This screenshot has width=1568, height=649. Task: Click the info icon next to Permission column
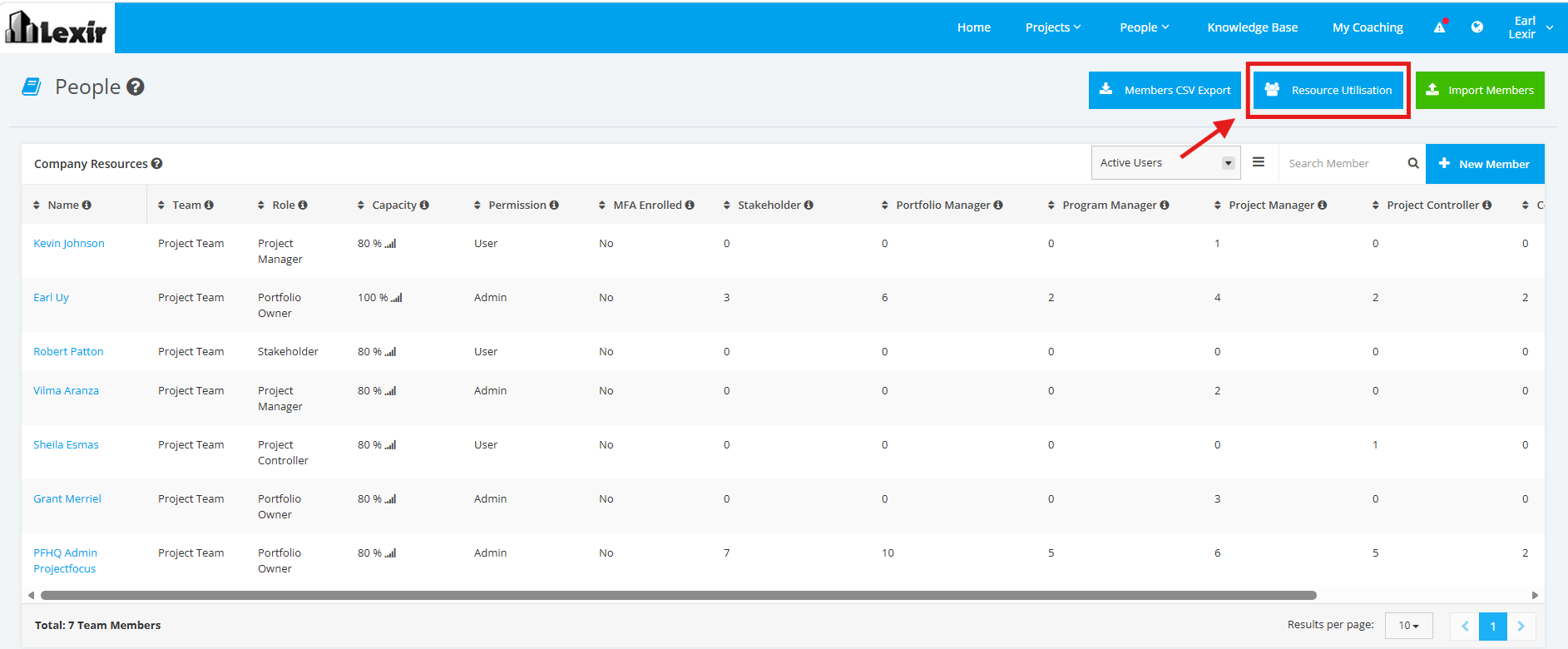point(554,205)
